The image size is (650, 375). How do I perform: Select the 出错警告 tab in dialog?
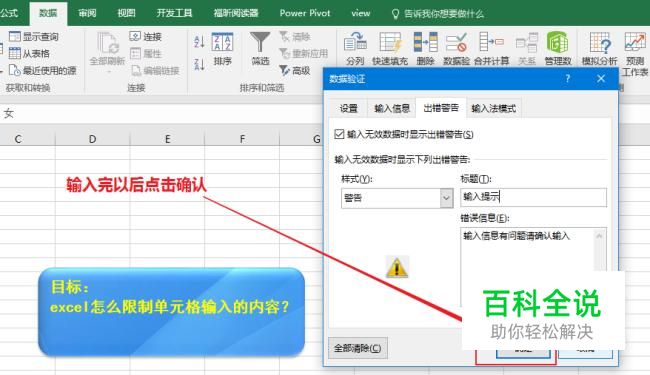[x=441, y=108]
